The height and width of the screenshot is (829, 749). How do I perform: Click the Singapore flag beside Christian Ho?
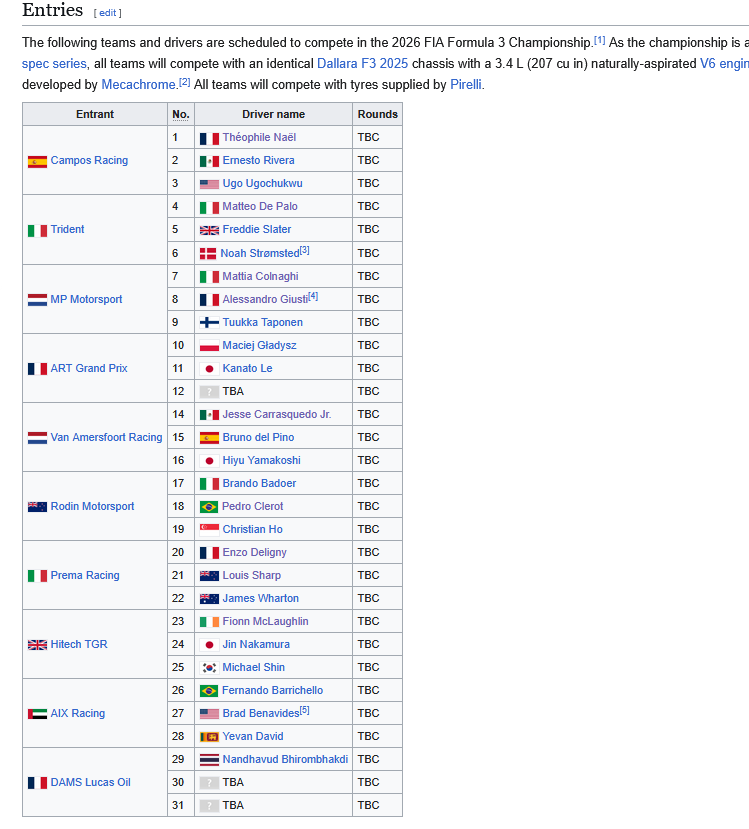[x=209, y=529]
